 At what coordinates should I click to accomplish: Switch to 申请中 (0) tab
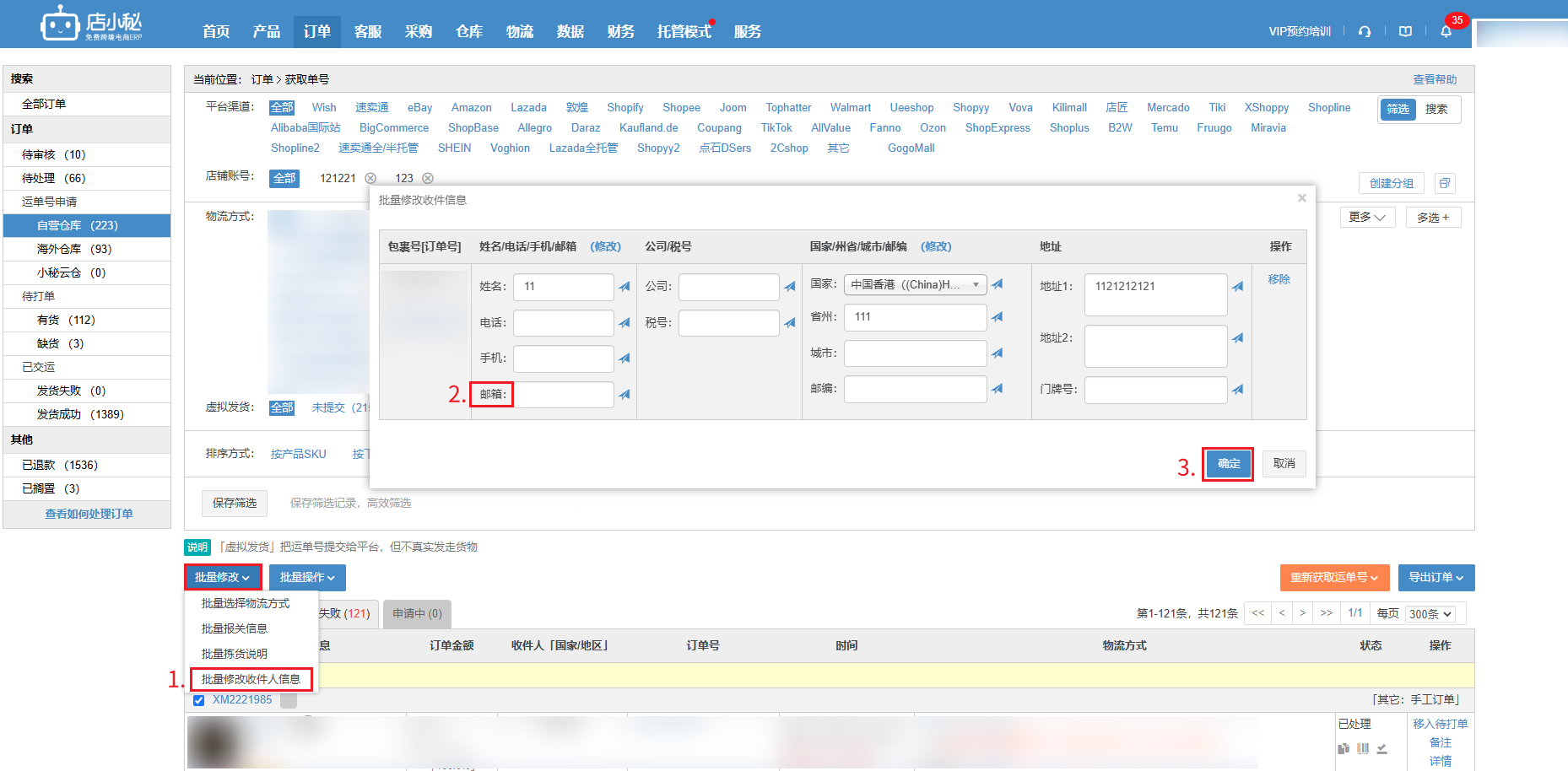click(417, 613)
